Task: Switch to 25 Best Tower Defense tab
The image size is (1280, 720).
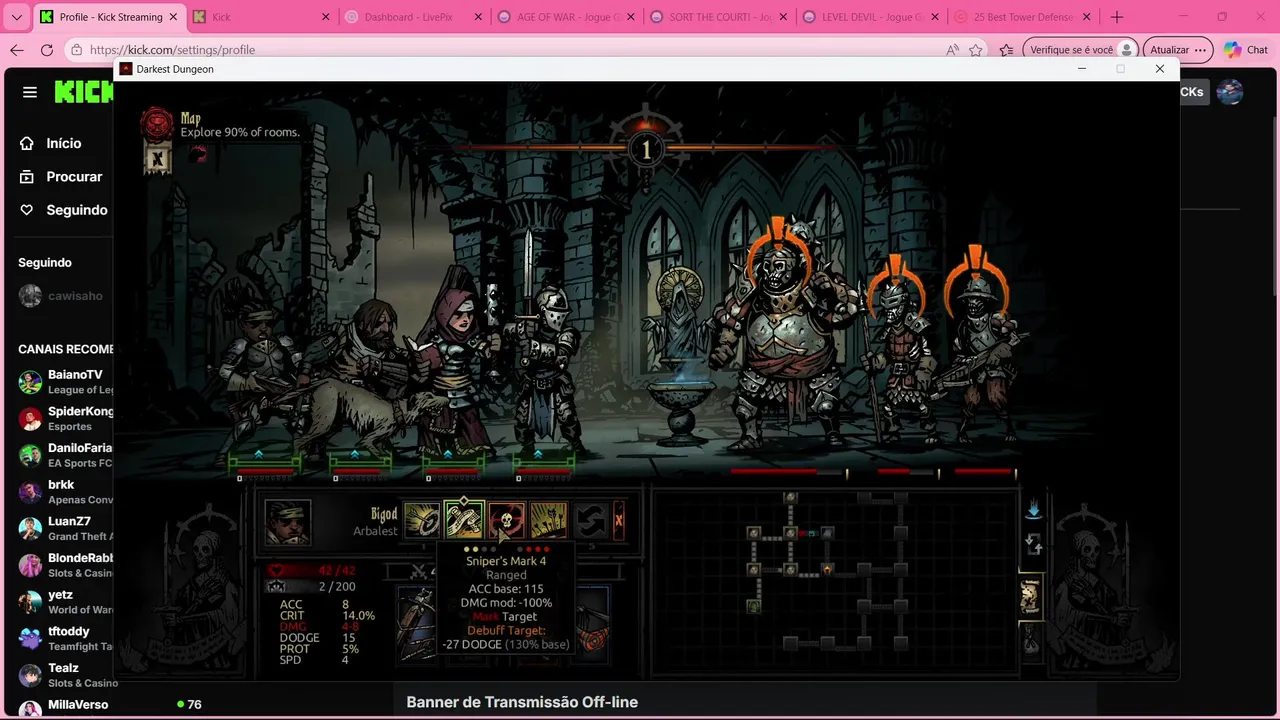Action: coord(1023,17)
